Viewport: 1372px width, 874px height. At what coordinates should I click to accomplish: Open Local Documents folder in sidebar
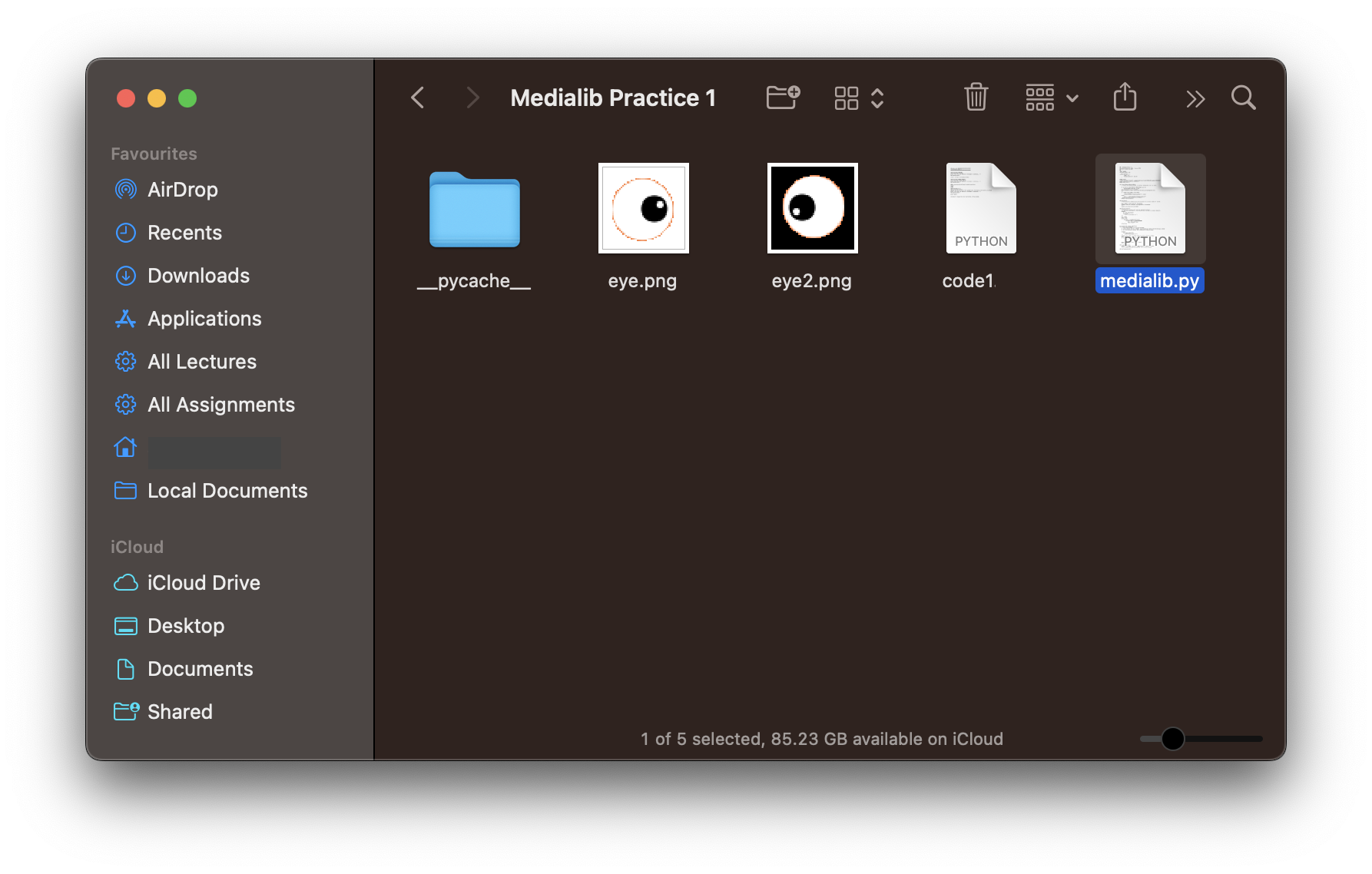[x=227, y=491]
